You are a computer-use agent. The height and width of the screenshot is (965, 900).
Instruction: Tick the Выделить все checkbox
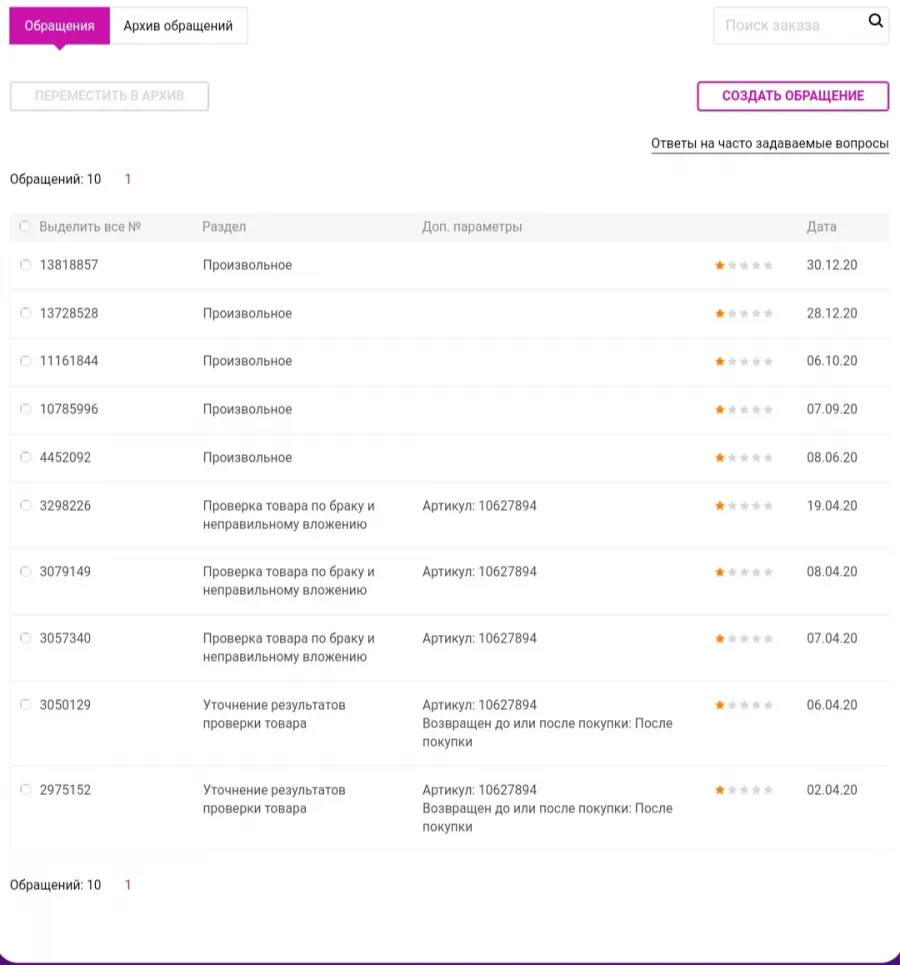[25, 226]
